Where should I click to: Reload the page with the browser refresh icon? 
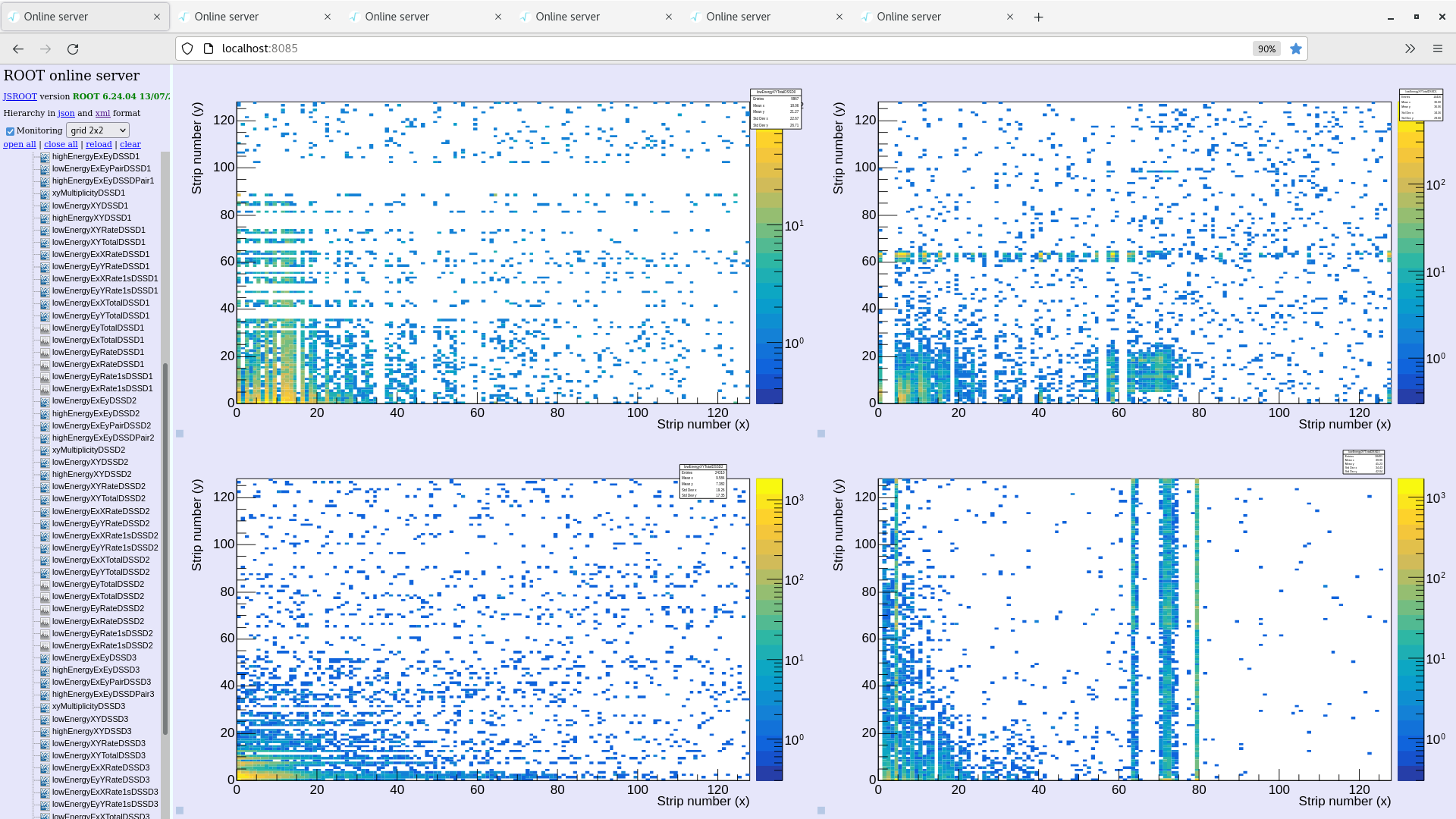tap(73, 49)
